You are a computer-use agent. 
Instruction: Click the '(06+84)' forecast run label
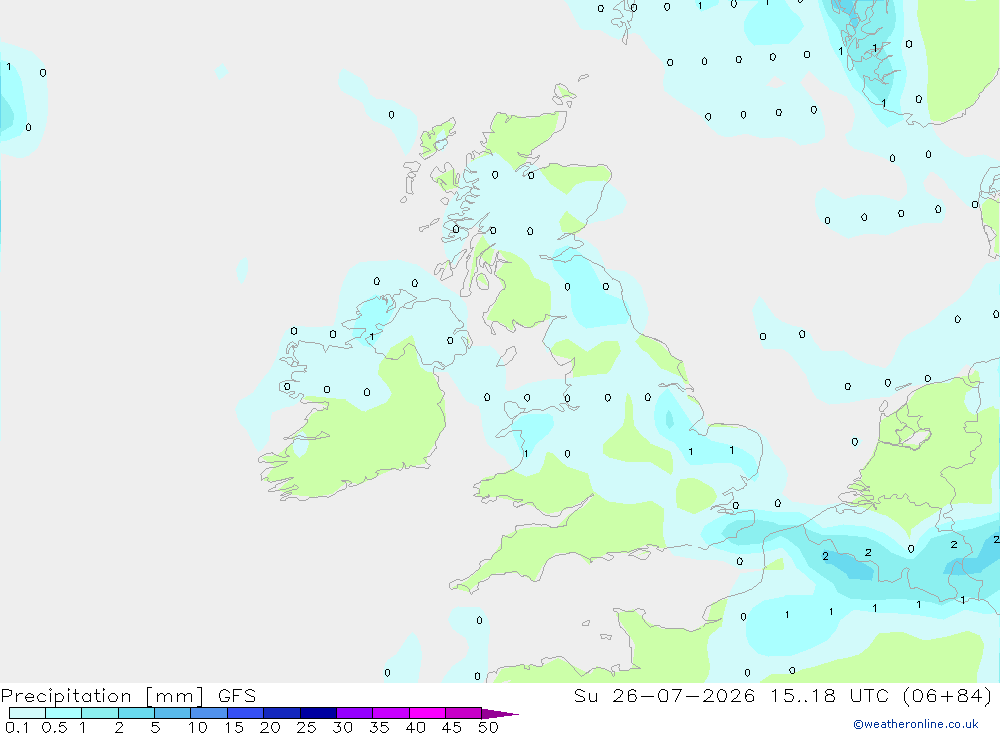[948, 695]
